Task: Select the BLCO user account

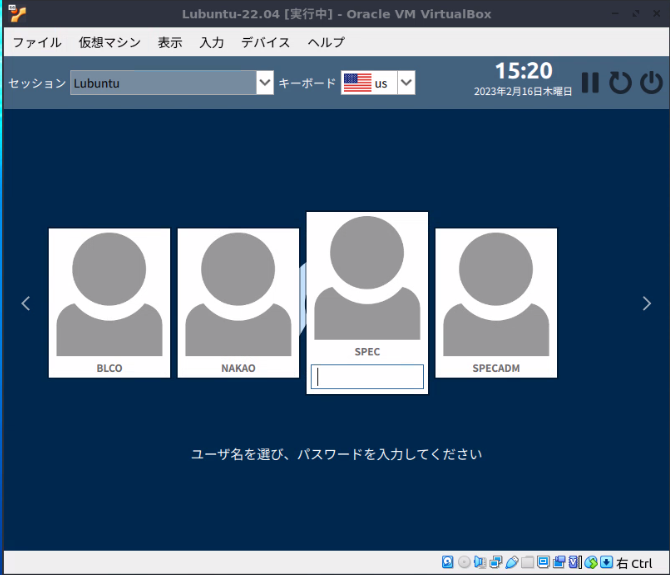Action: [109, 302]
